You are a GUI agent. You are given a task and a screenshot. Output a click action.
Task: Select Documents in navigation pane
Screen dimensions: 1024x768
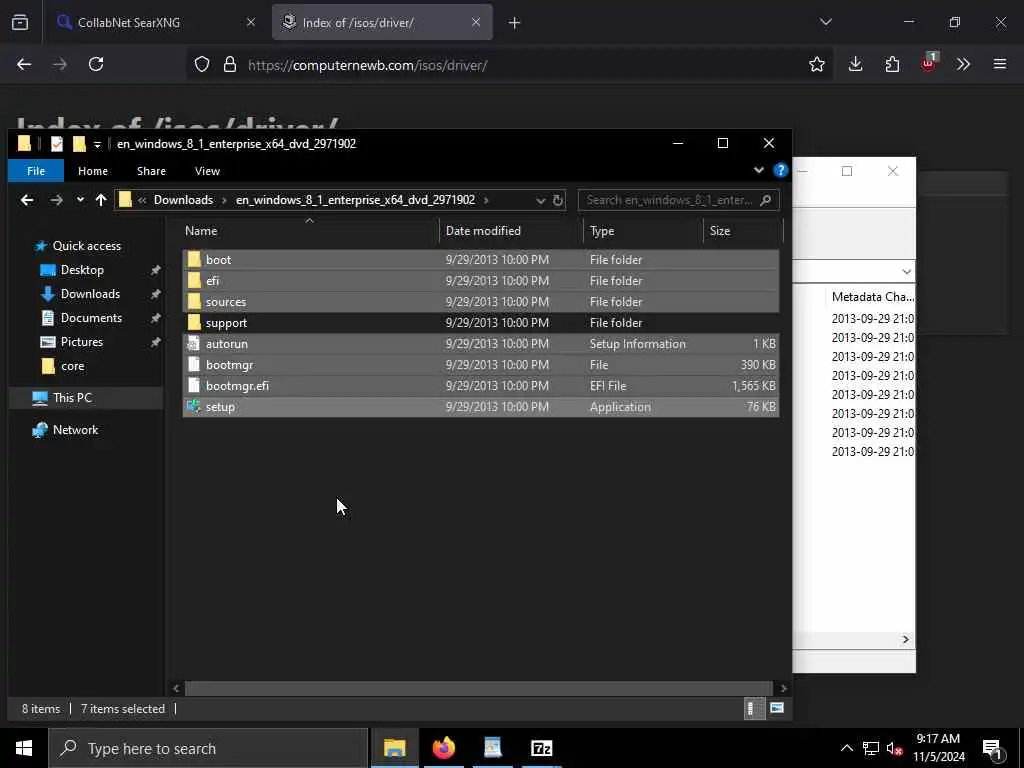click(x=91, y=317)
